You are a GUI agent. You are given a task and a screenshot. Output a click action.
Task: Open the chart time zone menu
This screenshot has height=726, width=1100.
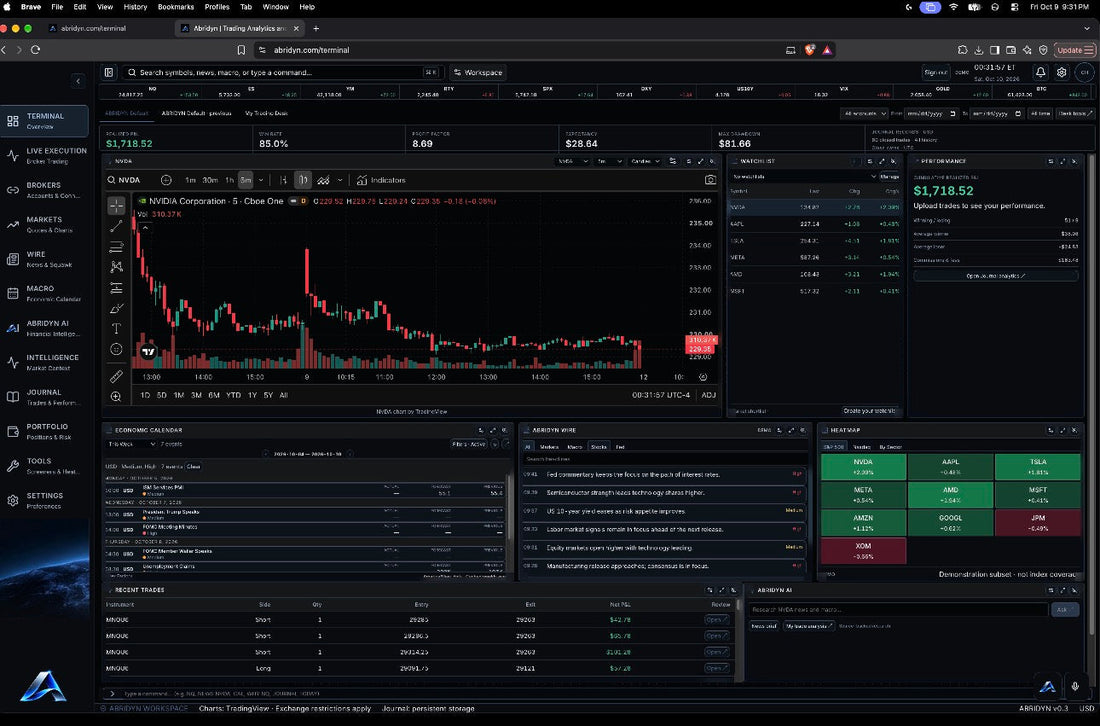[x=661, y=395]
